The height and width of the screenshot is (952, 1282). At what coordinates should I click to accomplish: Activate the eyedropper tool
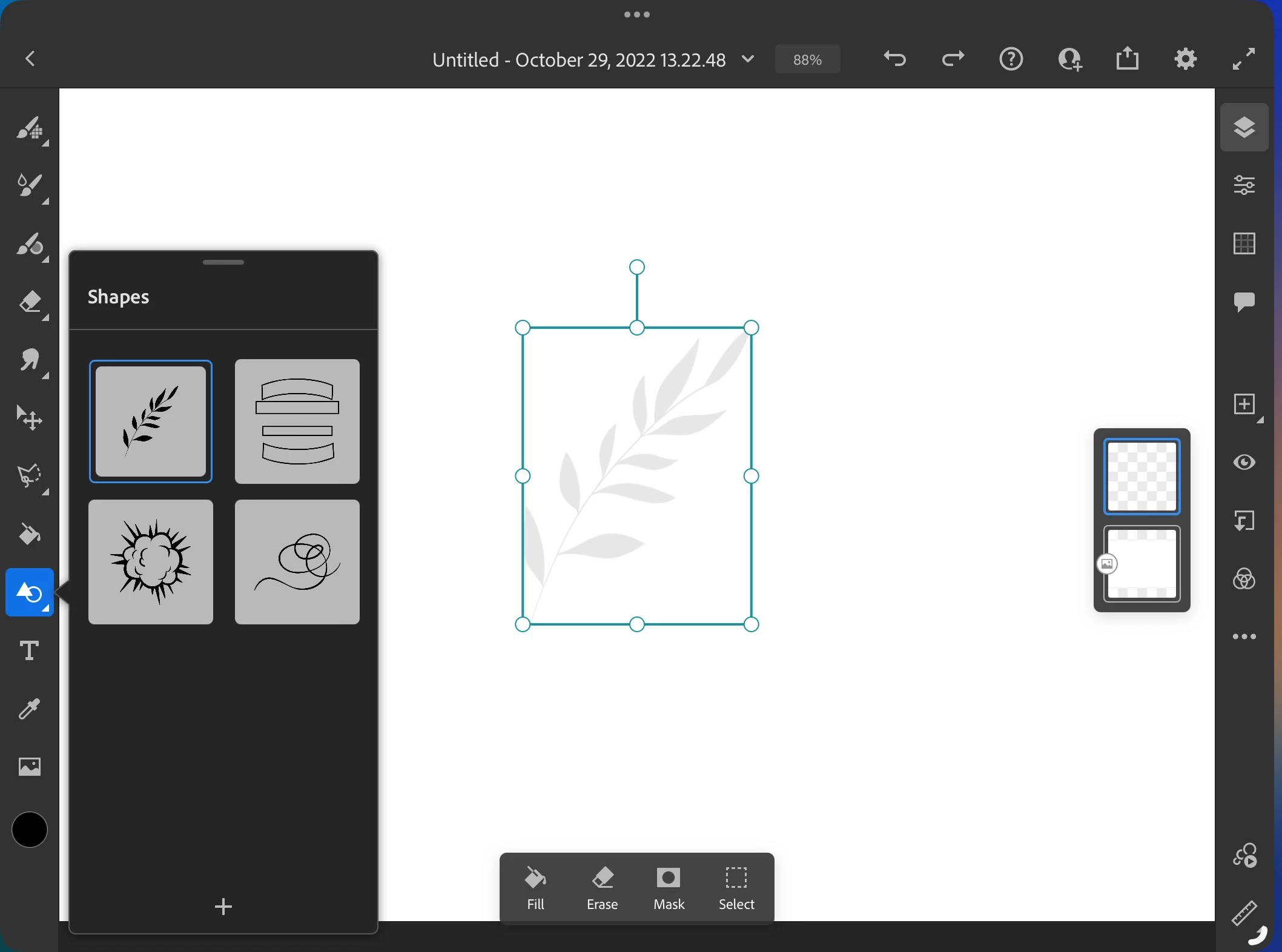pos(29,709)
